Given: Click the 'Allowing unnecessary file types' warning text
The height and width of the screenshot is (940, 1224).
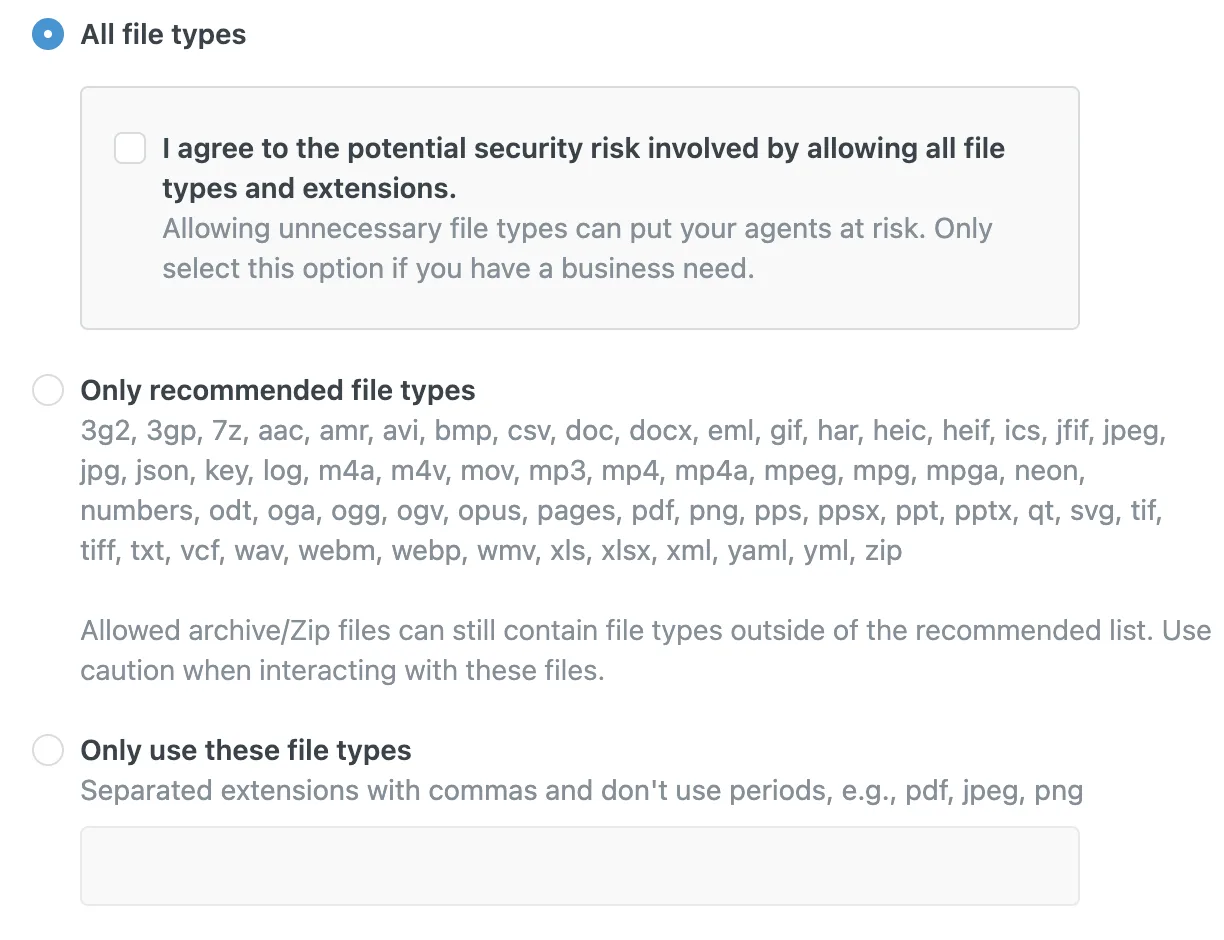Looking at the screenshot, I should pyautogui.click(x=577, y=229).
